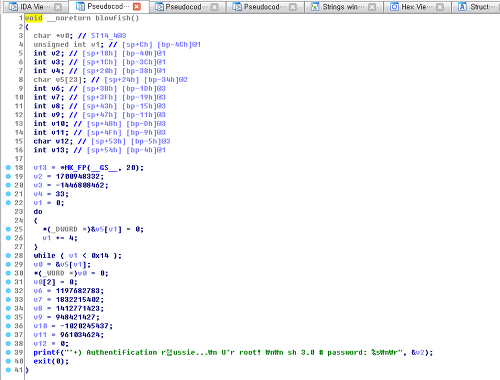This screenshot has height=380, width=500.
Task: Toggle breakpoint dot on line 22
Action: [x=8, y=203]
